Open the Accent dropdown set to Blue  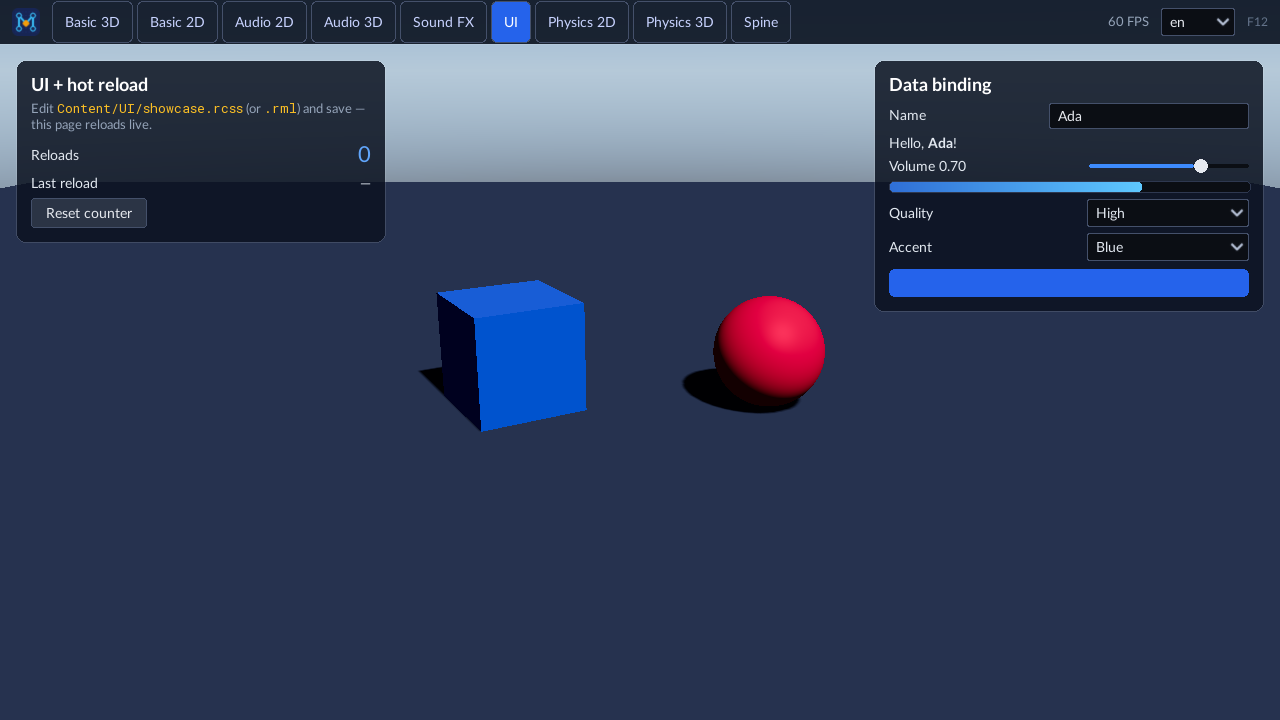tap(1168, 247)
